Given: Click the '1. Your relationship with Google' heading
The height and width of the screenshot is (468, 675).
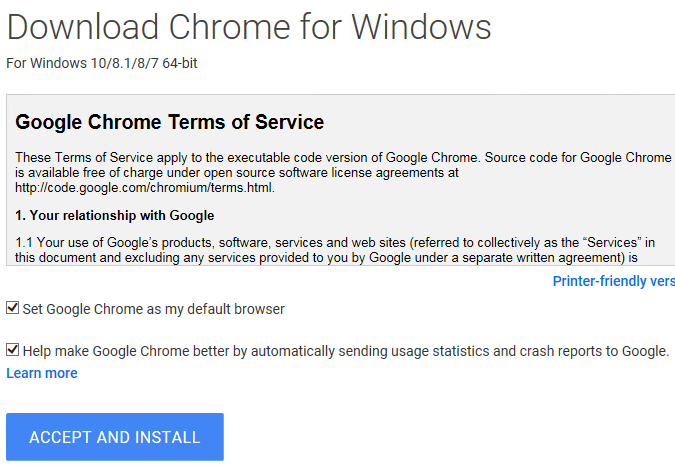Looking at the screenshot, I should 115,215.
